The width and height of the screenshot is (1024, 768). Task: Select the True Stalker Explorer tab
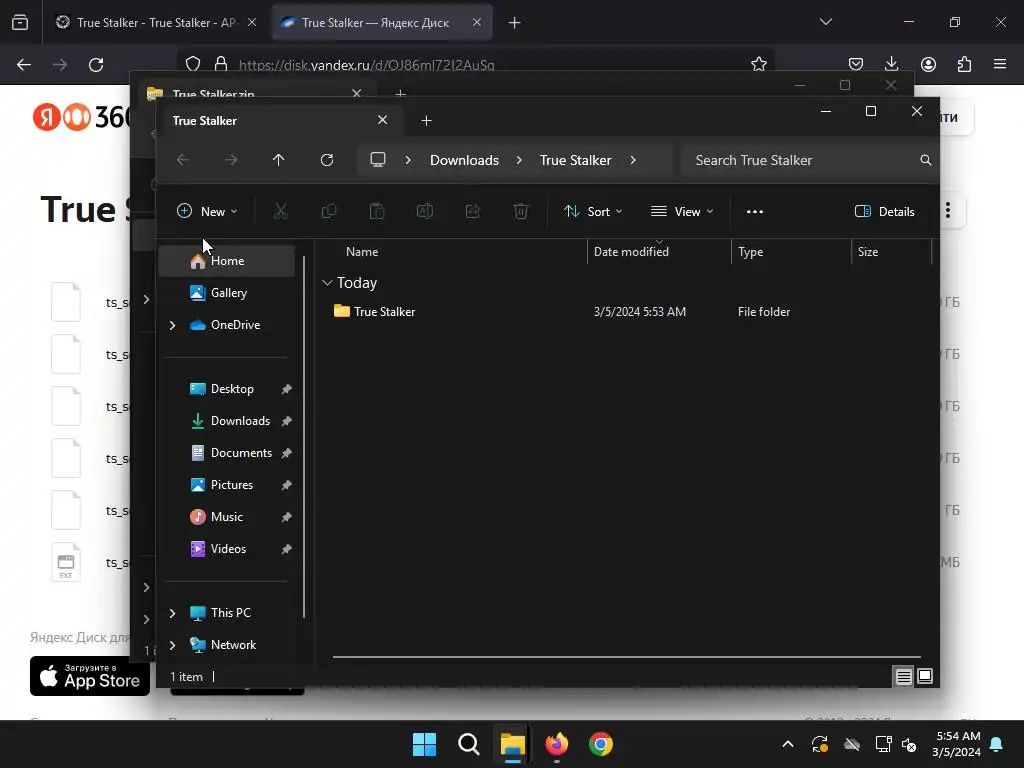[x=280, y=121]
